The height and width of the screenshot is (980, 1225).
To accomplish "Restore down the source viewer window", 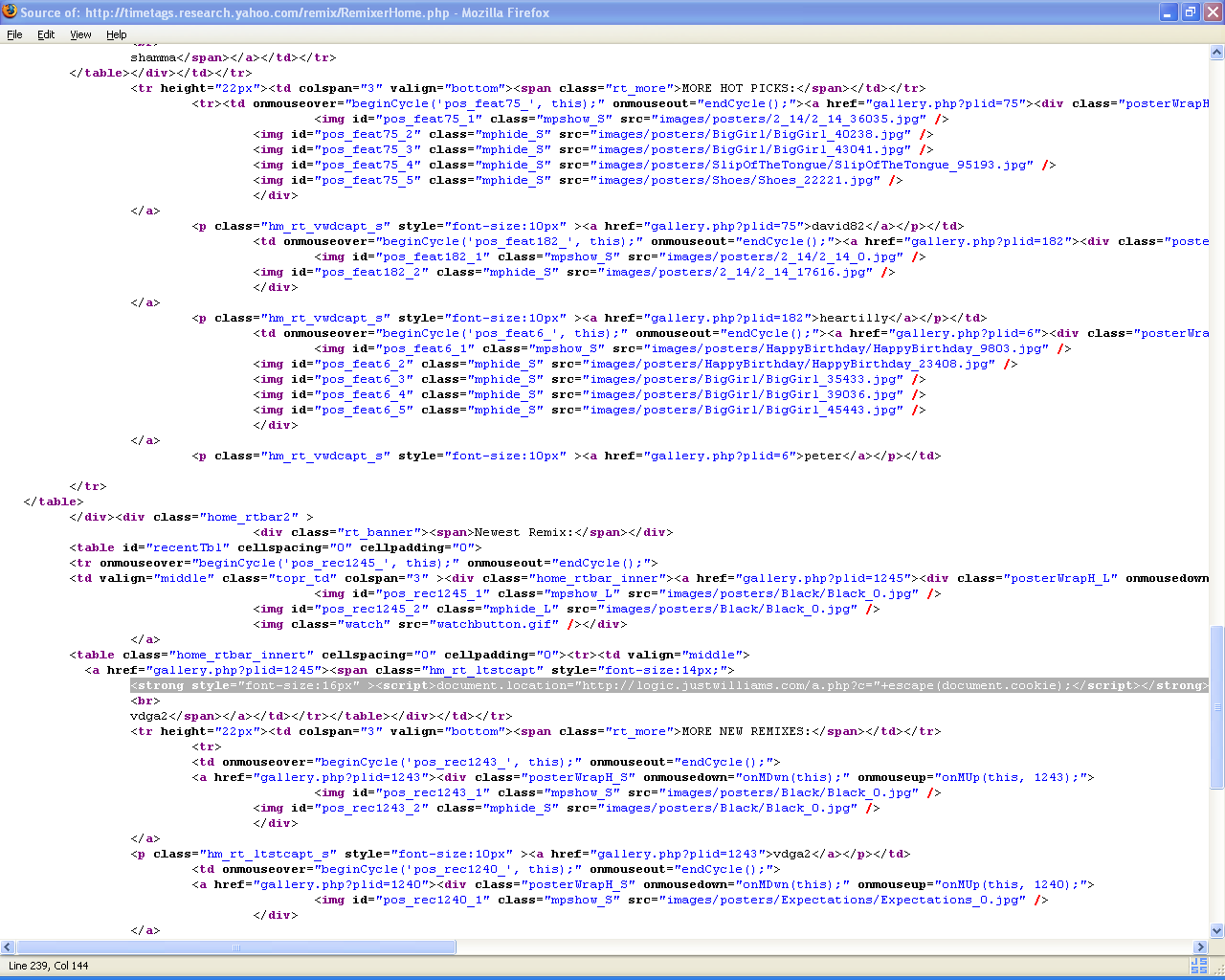I will point(1190,12).
